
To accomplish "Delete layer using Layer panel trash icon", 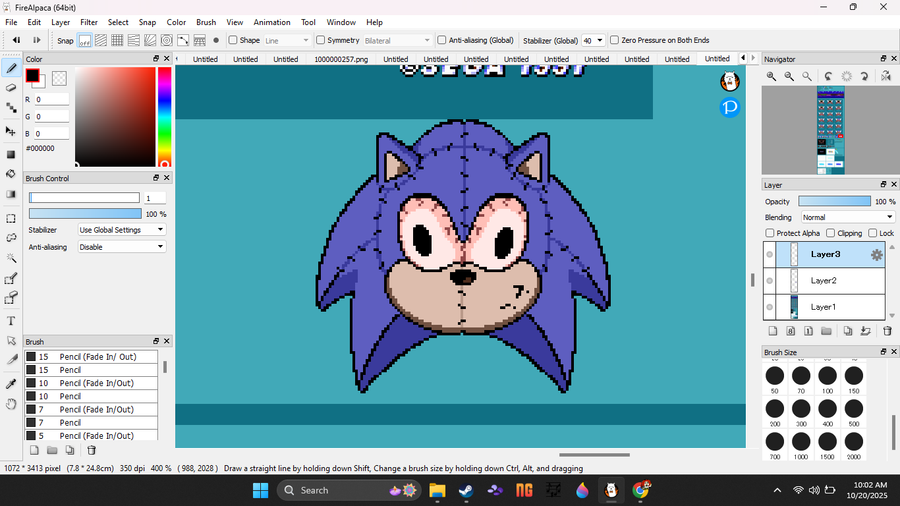I will [887, 331].
